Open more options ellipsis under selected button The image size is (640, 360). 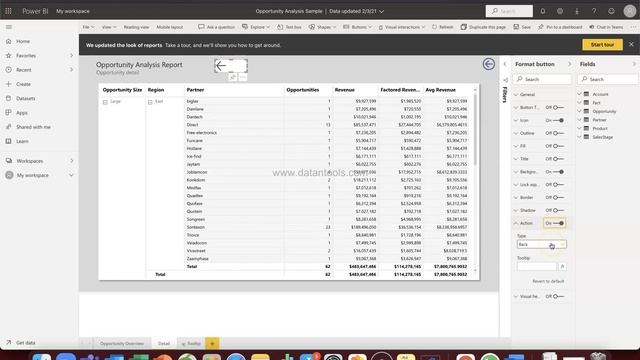click(x=243, y=77)
